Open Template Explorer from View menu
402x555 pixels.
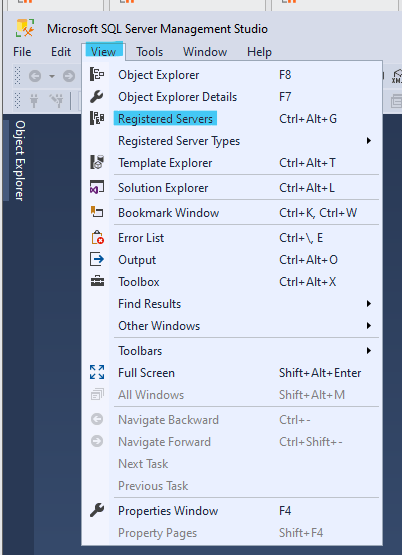232,163
